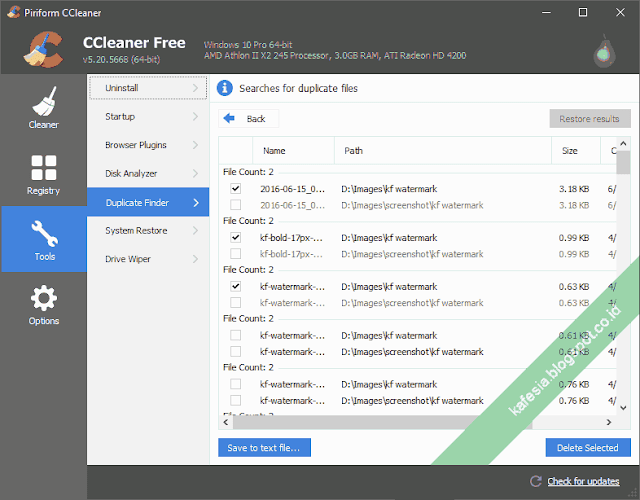Select the first File Count: 2 group header
The height and width of the screenshot is (500, 640).
click(248, 172)
